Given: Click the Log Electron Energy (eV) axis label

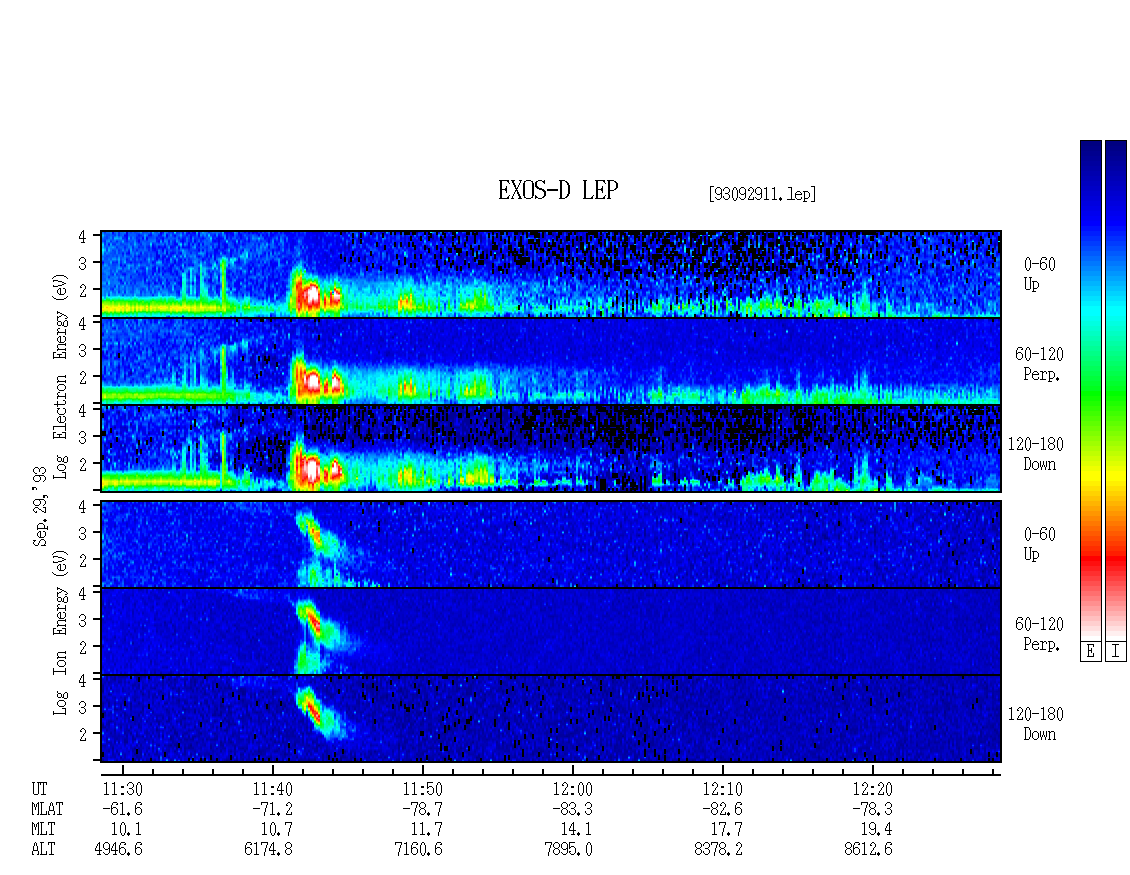Looking at the screenshot, I should click(61, 376).
